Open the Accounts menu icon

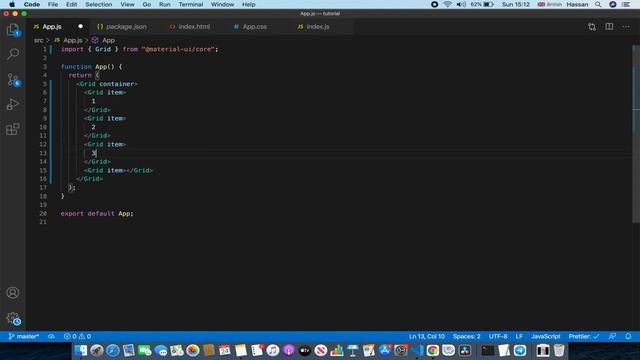[x=13, y=293]
